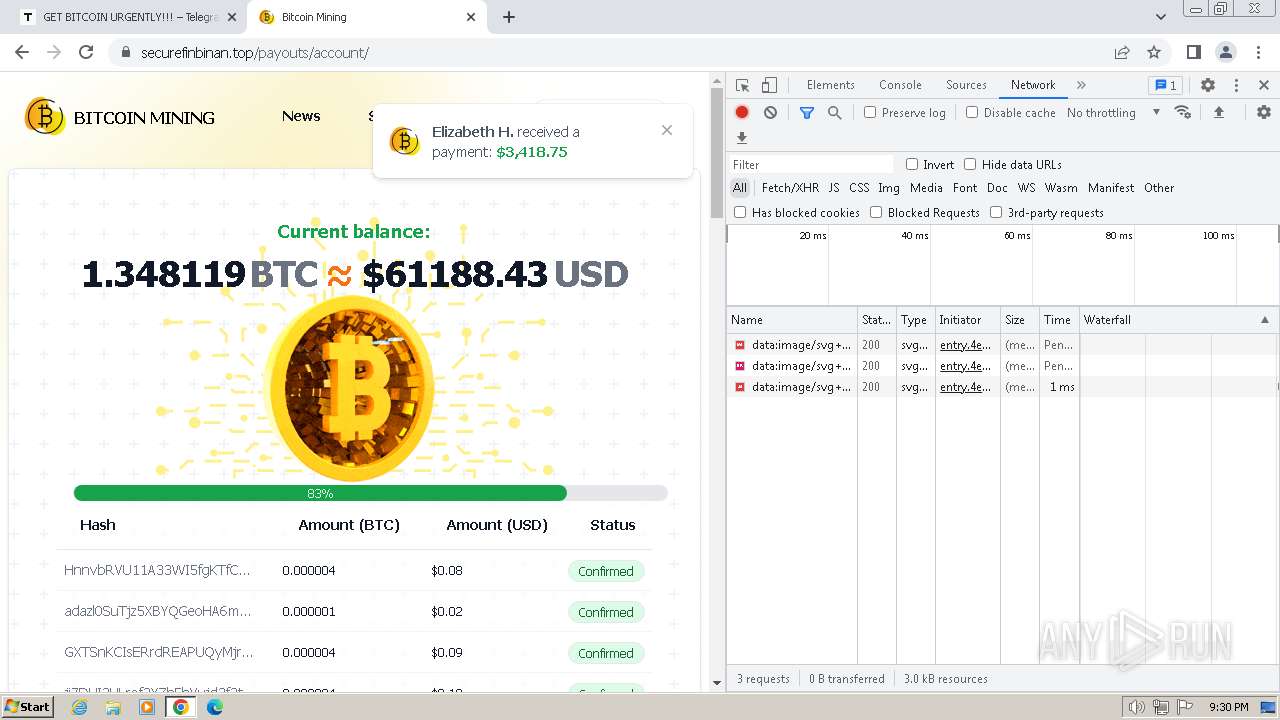Open initiator link of third request

tap(965, 387)
